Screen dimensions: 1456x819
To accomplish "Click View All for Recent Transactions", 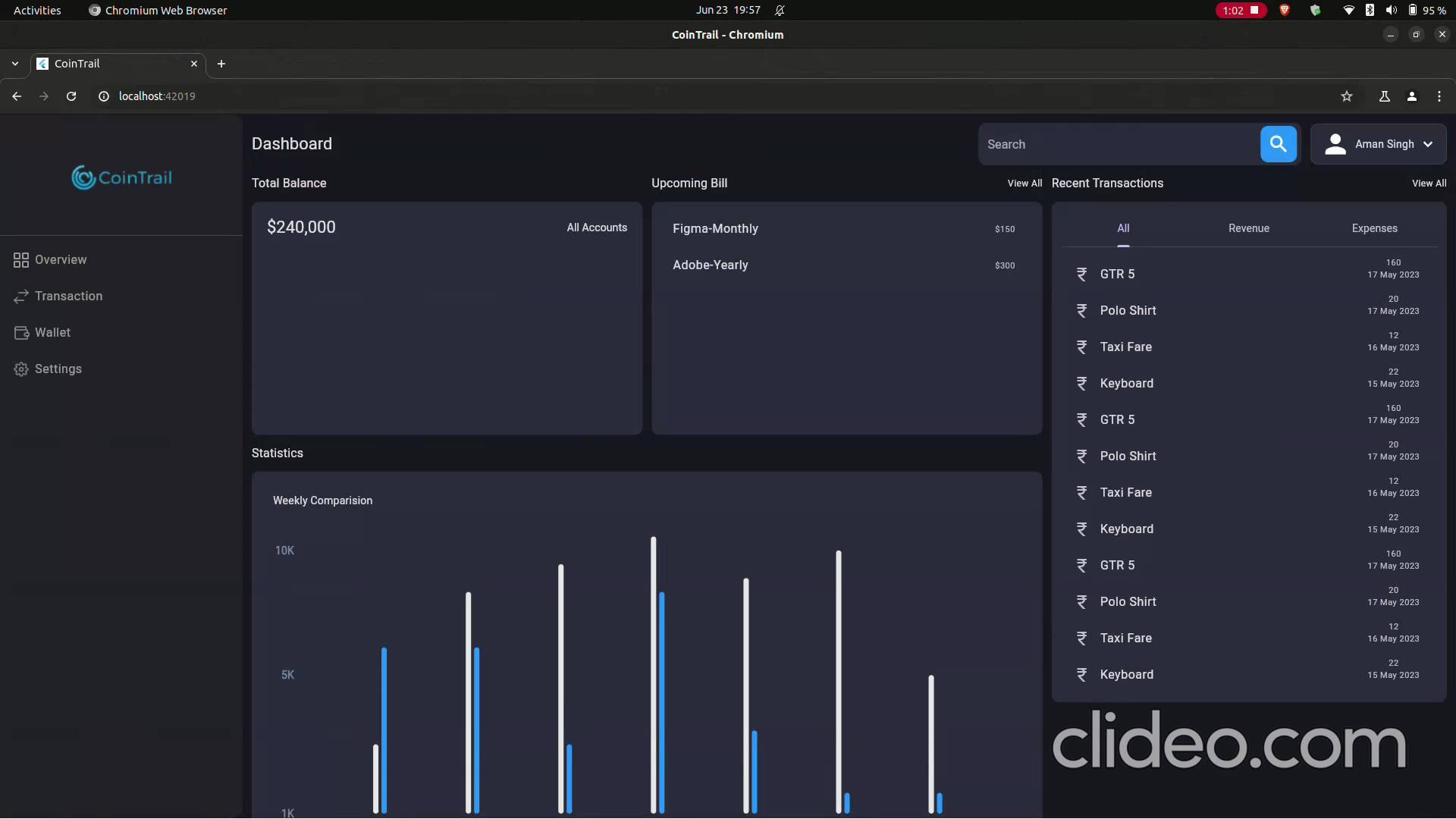I will [x=1429, y=184].
